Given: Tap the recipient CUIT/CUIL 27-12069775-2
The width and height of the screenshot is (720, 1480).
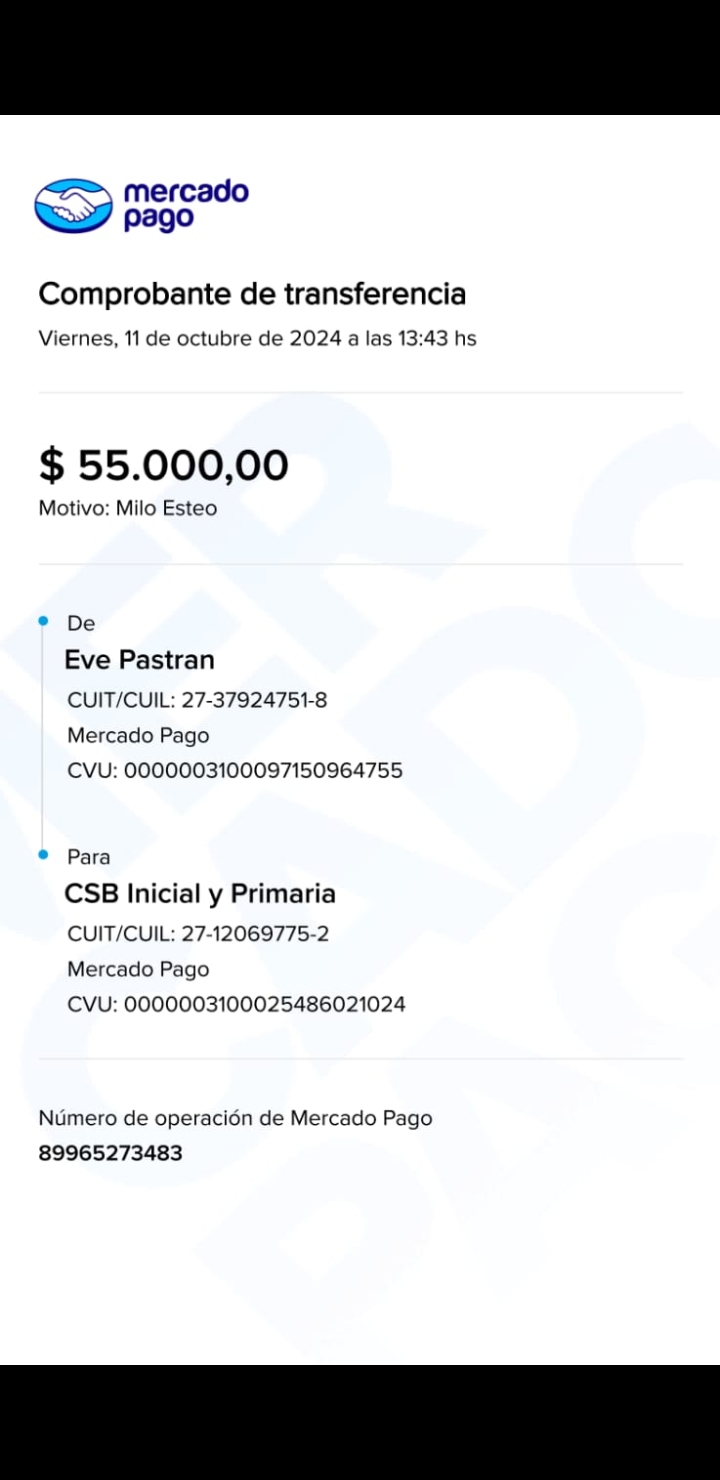Looking at the screenshot, I should [198, 934].
